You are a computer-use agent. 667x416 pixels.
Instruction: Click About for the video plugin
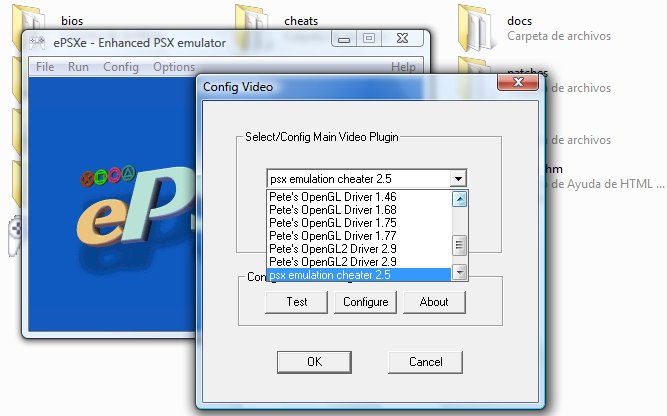pos(434,301)
